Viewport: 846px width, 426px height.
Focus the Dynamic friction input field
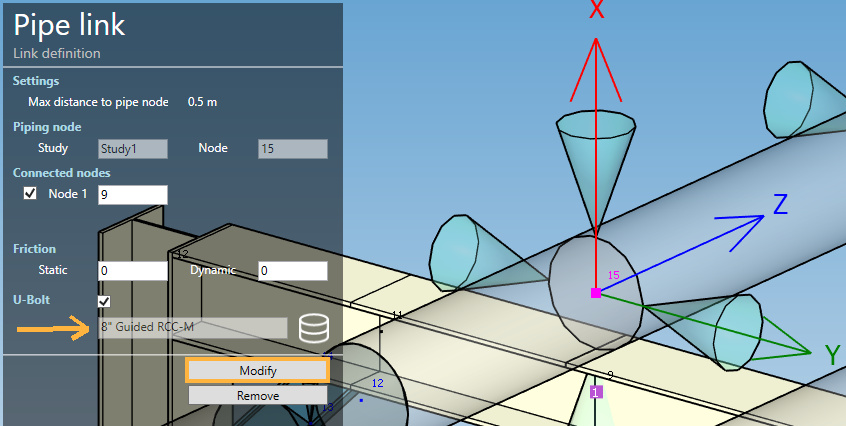[x=292, y=271]
